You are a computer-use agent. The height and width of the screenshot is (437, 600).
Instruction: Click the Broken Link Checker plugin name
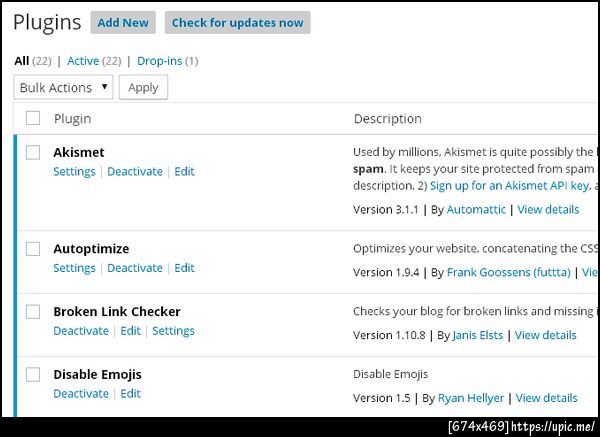tap(117, 311)
